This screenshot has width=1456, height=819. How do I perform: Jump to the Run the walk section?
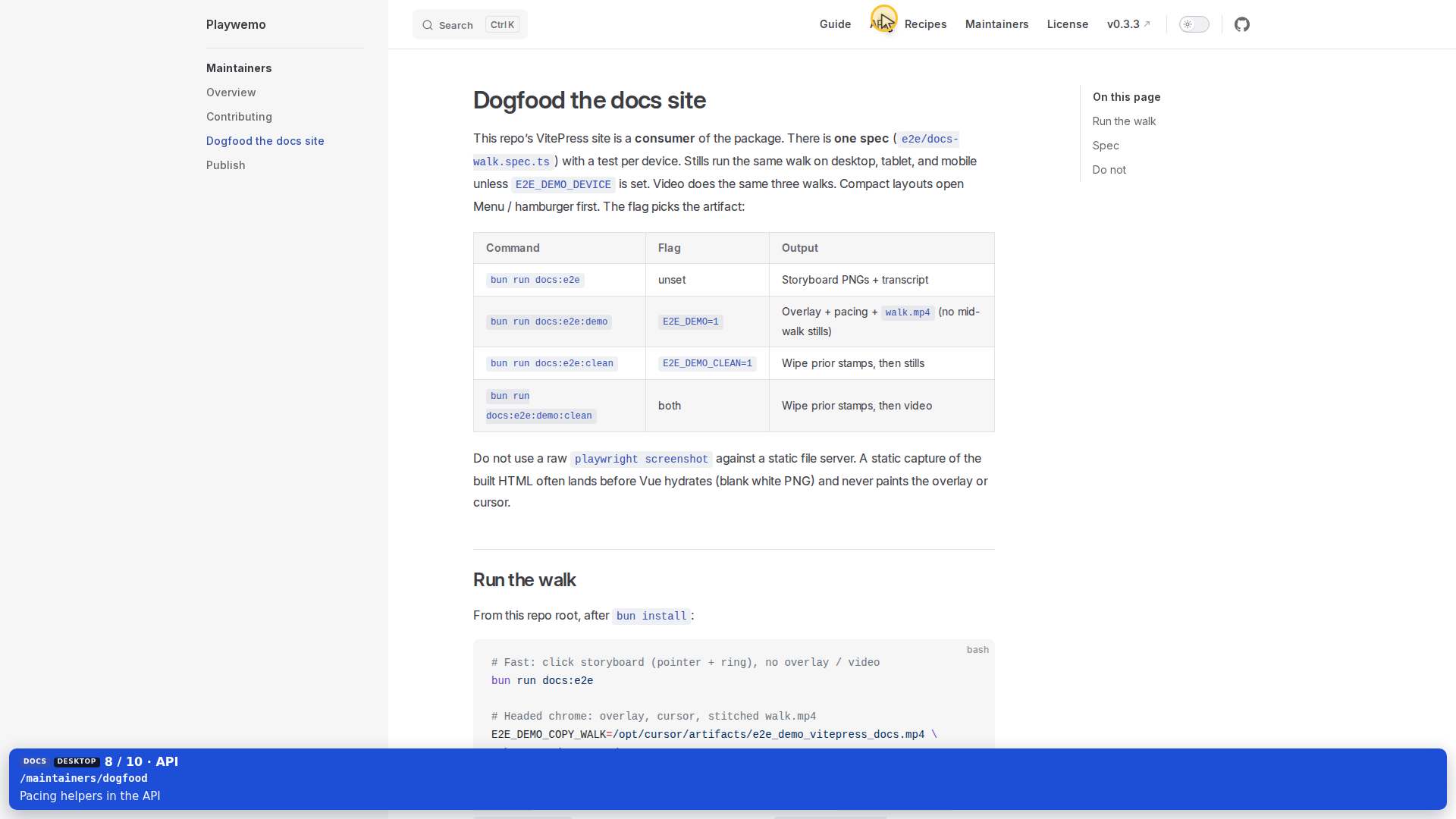tap(1124, 121)
